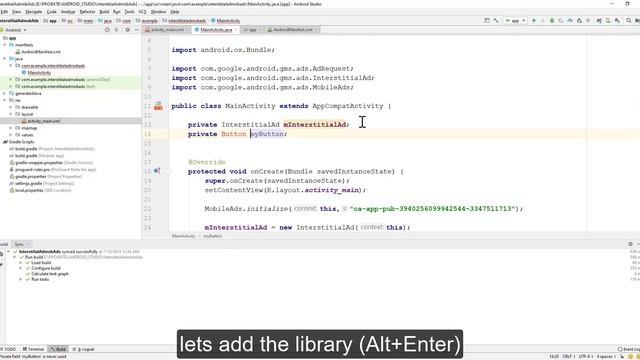The image size is (640, 360).
Task: Open the project panel settings gear
Action: tap(127, 30)
